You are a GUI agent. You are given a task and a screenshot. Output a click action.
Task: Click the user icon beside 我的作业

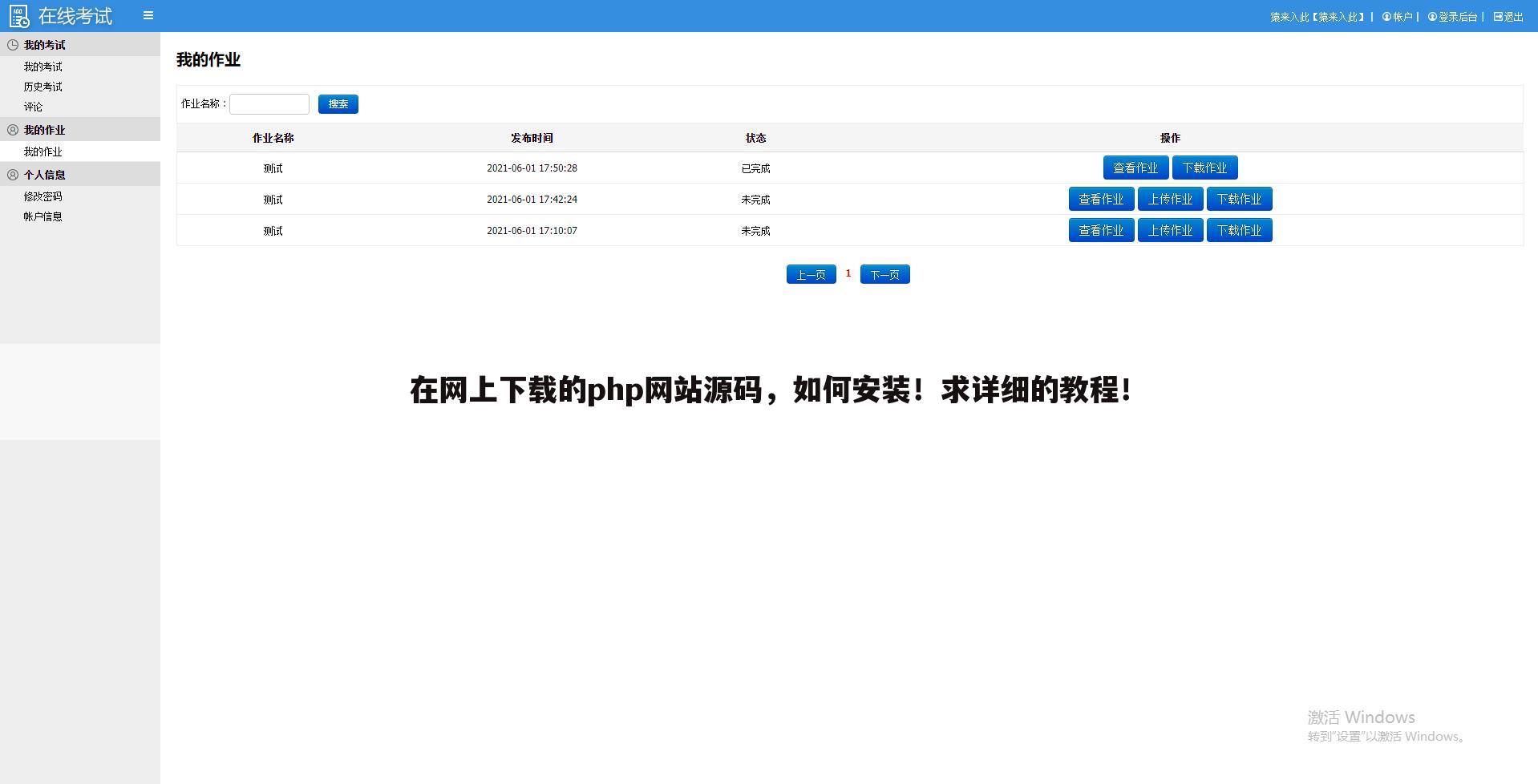point(11,129)
